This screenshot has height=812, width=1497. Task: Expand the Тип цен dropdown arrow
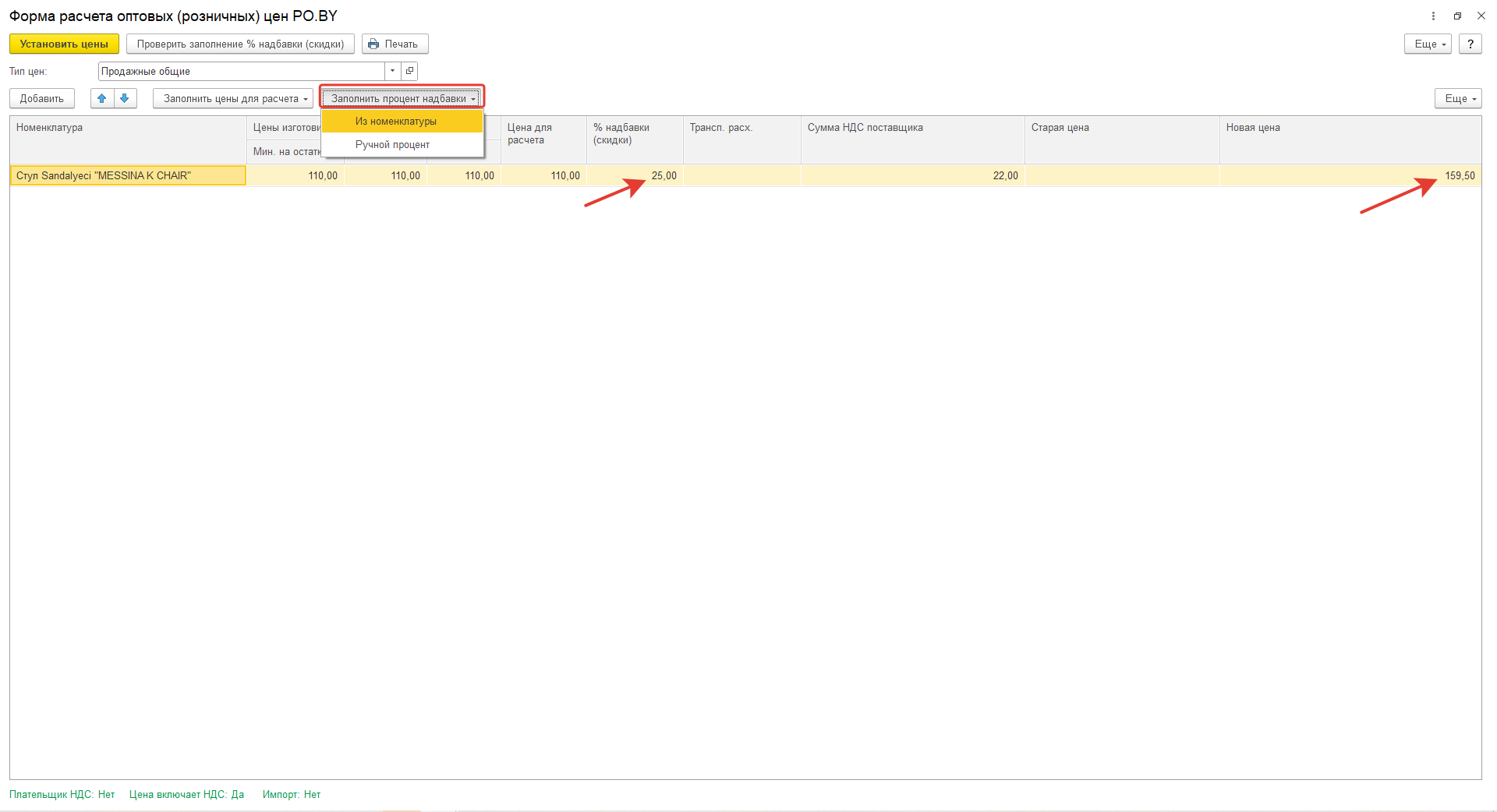(393, 71)
